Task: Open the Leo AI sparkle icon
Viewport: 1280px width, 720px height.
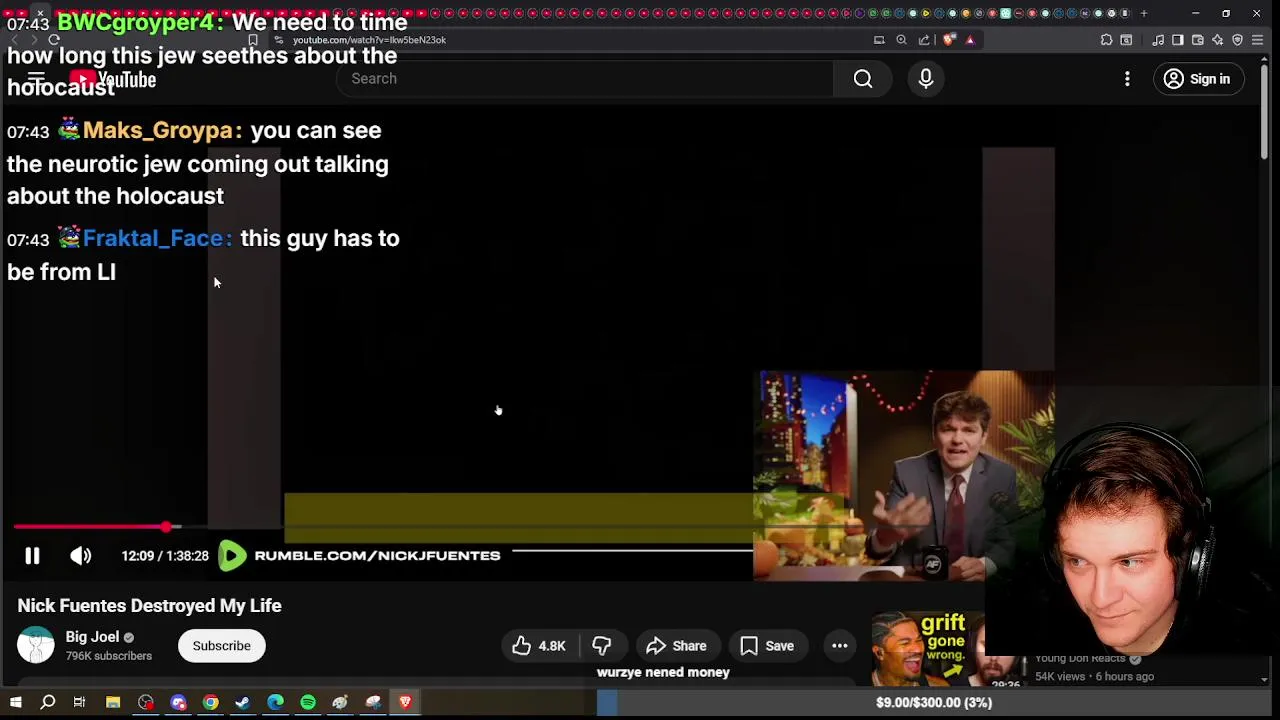Action: click(x=1217, y=40)
